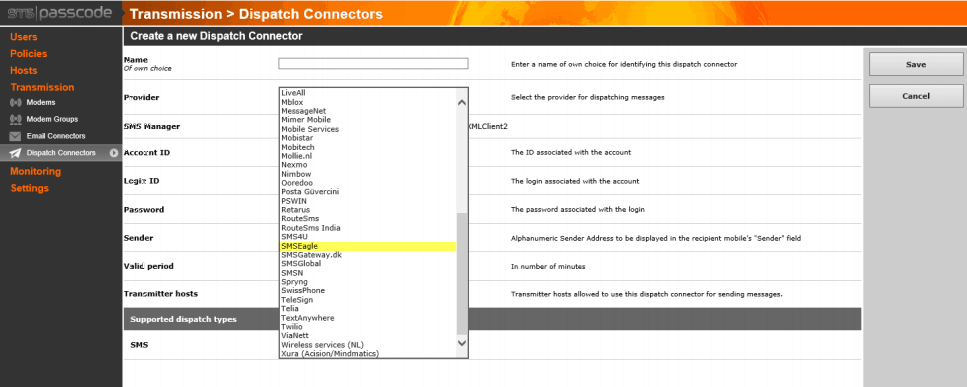
Task: Select Email Connectors in the sidebar
Action: coord(56,136)
